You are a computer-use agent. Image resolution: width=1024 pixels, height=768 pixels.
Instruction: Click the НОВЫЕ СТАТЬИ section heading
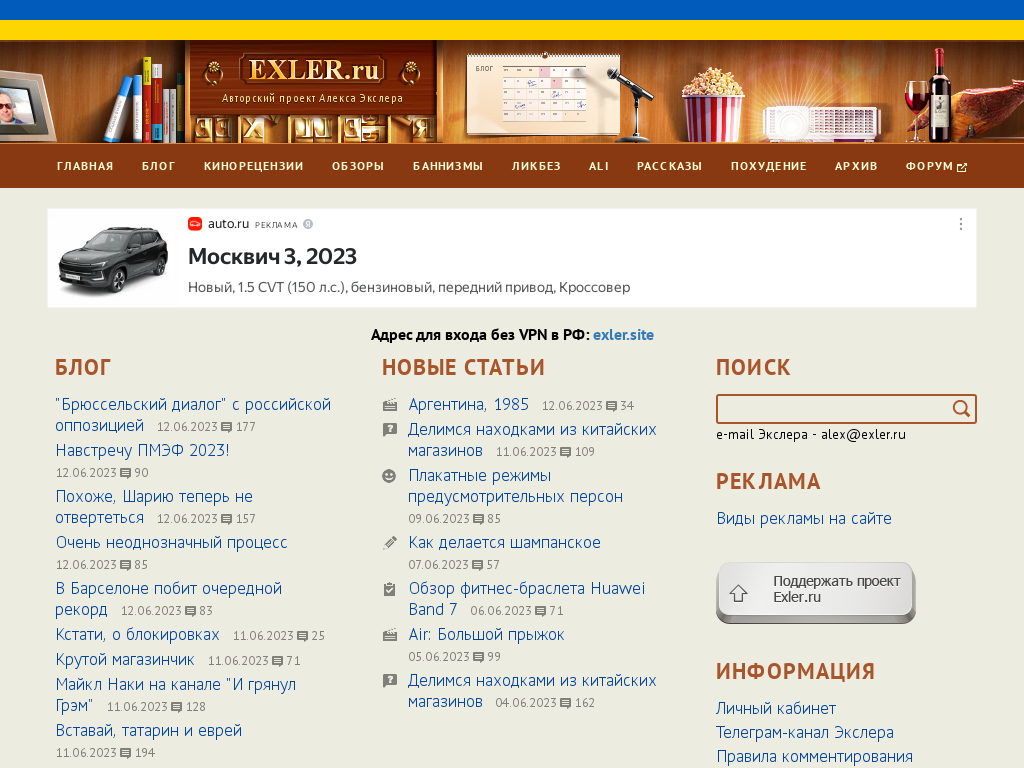click(x=463, y=368)
